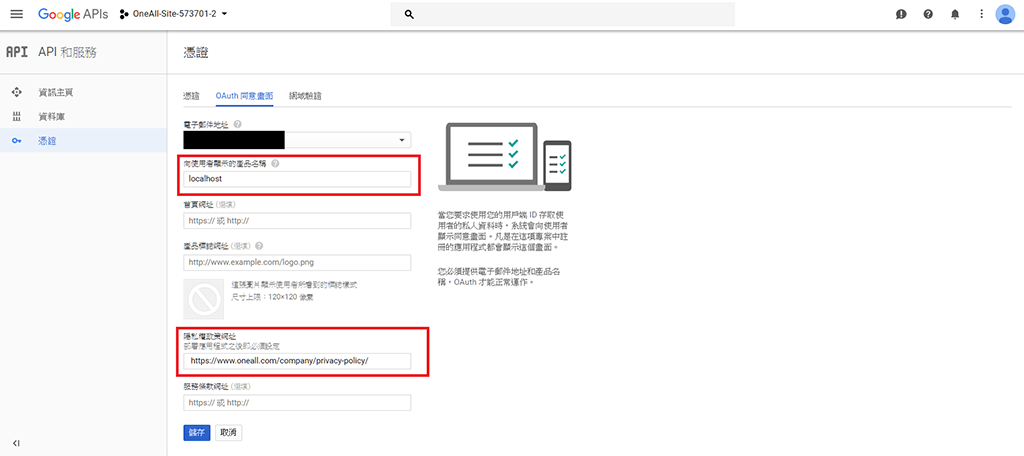Click the search magnifier icon

coord(409,15)
